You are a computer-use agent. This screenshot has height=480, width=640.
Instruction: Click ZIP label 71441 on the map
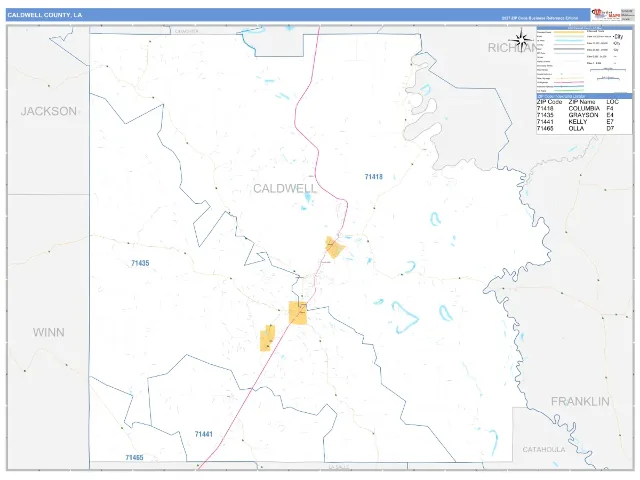(204, 434)
